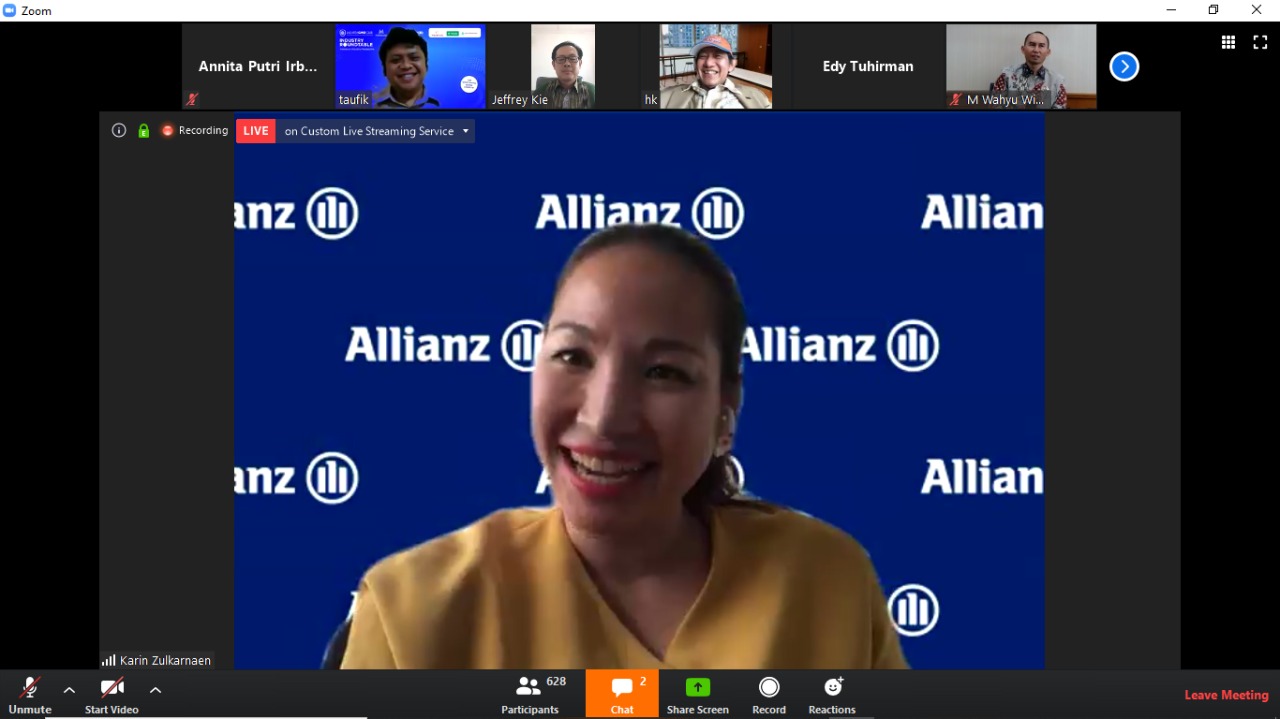Start Video with the camera button
This screenshot has height=719, width=1280.
pyautogui.click(x=112, y=694)
